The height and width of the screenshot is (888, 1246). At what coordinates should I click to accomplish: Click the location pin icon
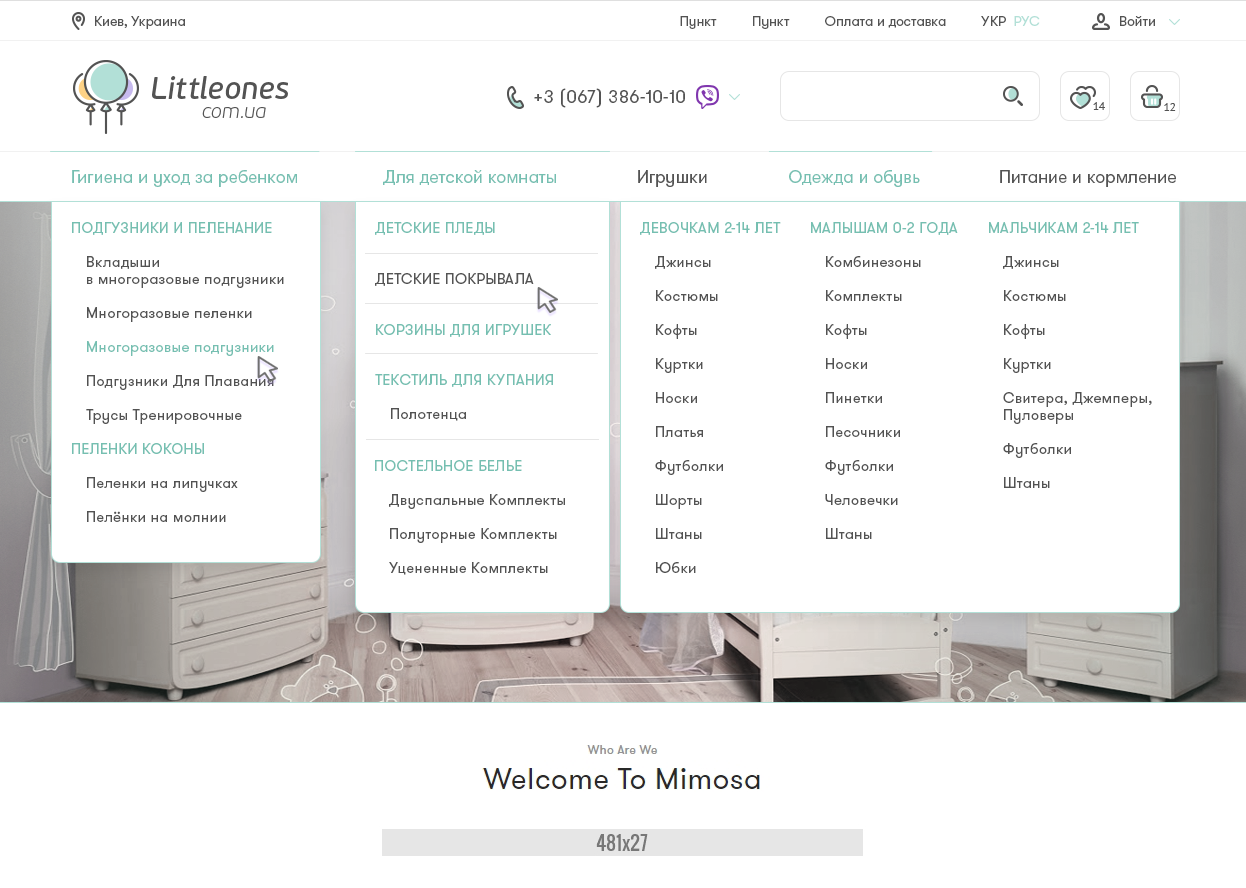click(78, 21)
